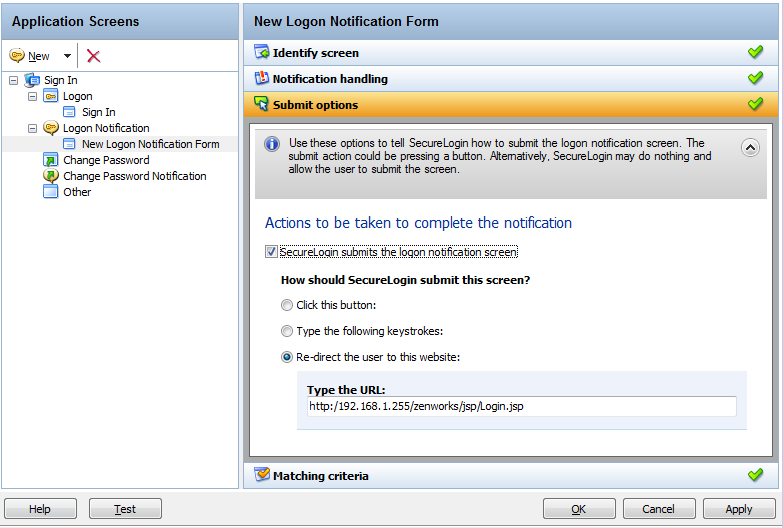Select the Click this button option
Screen dimensions: 783x528
coord(288,305)
